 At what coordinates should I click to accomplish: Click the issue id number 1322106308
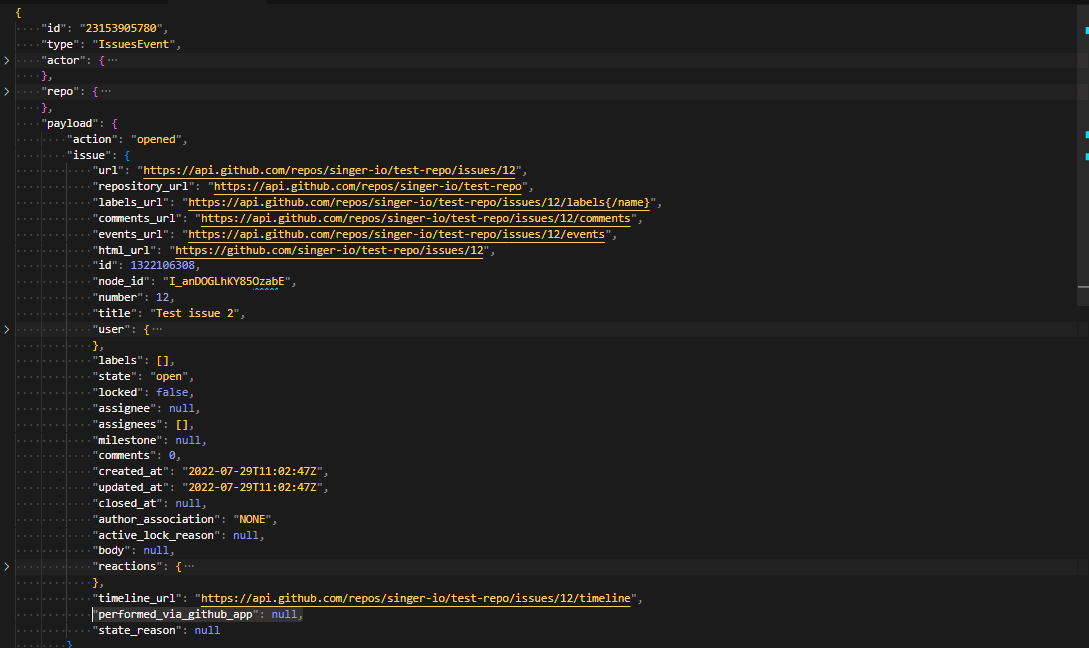(163, 265)
